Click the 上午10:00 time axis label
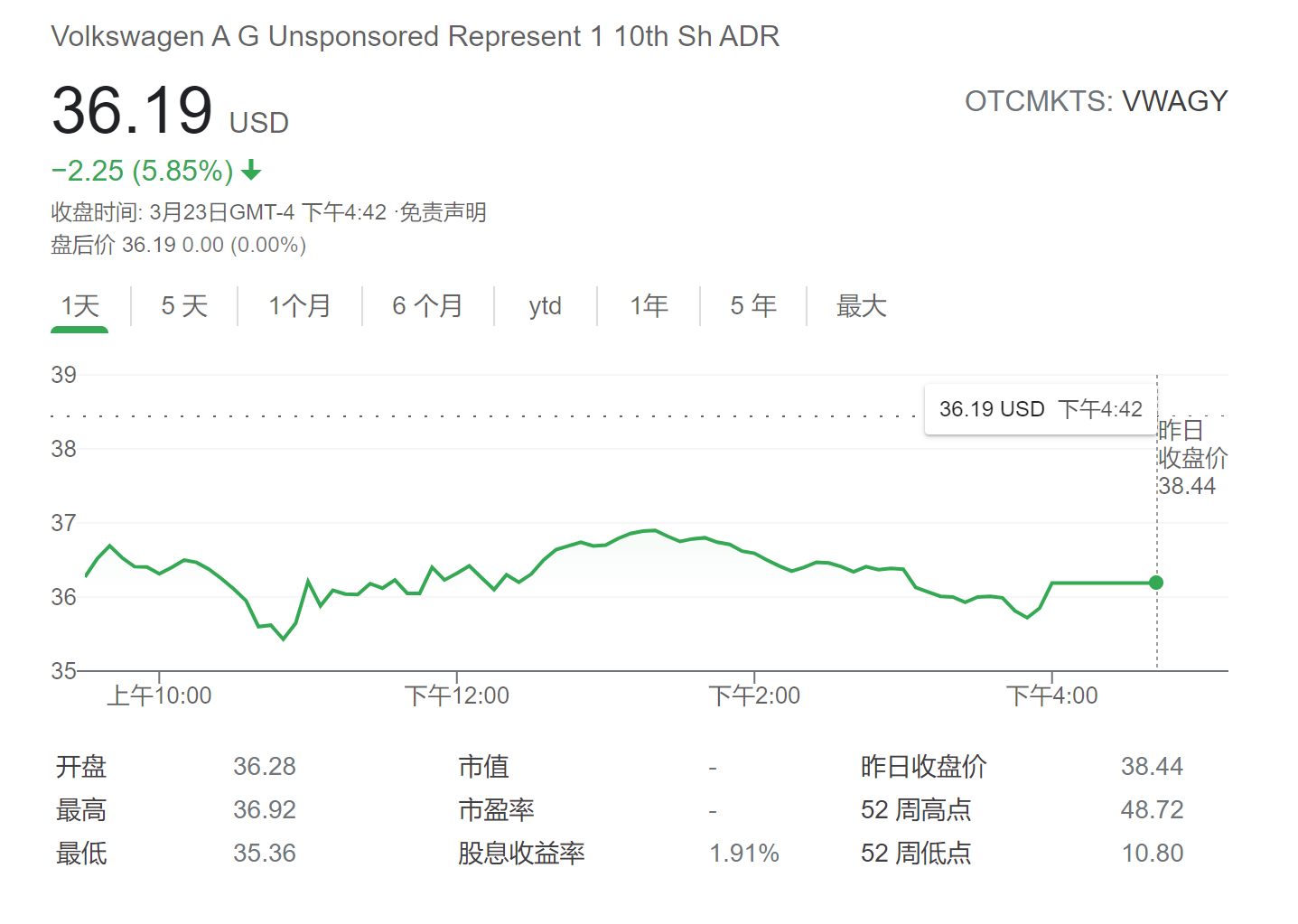 tap(159, 695)
